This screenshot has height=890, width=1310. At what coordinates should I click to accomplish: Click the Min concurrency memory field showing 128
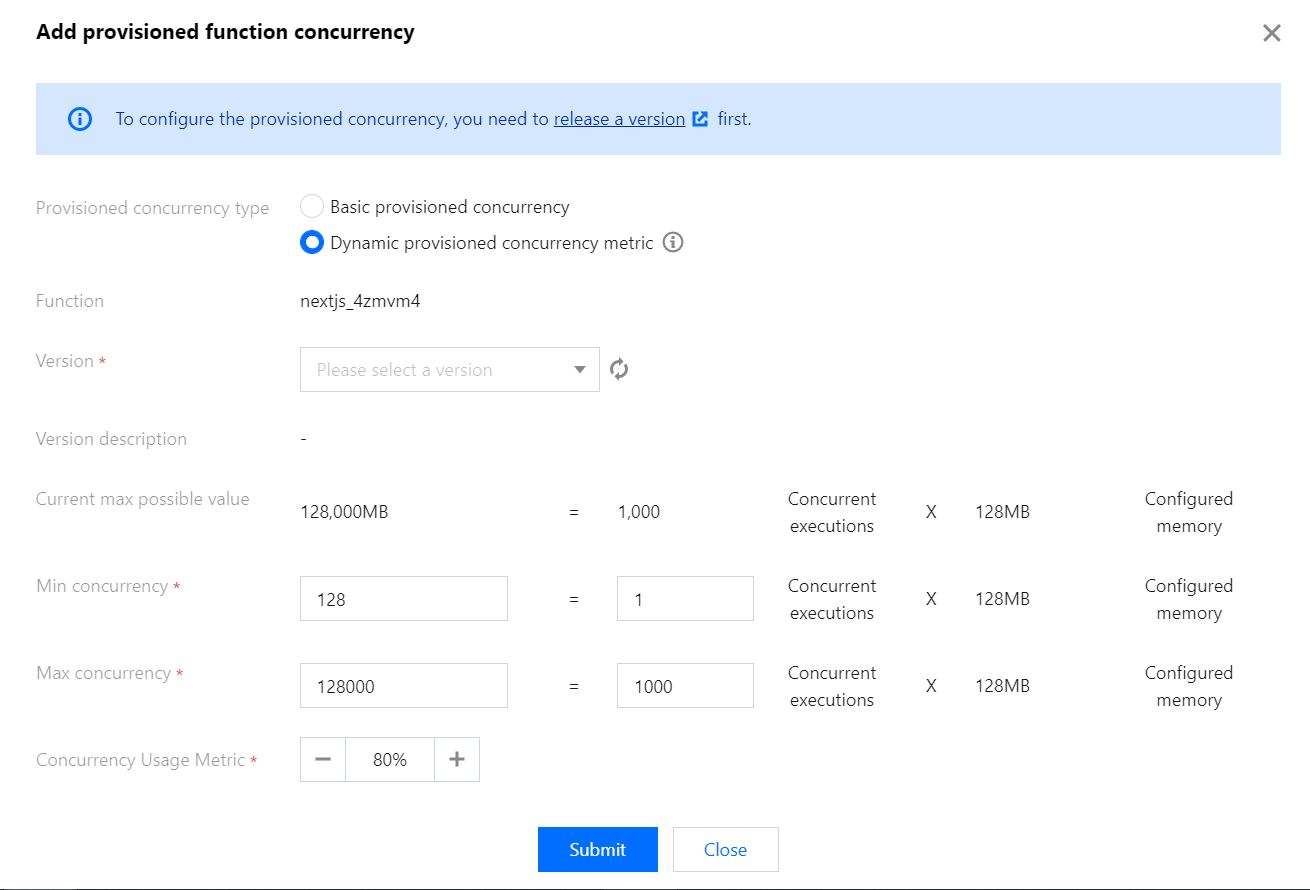[x=403, y=599]
